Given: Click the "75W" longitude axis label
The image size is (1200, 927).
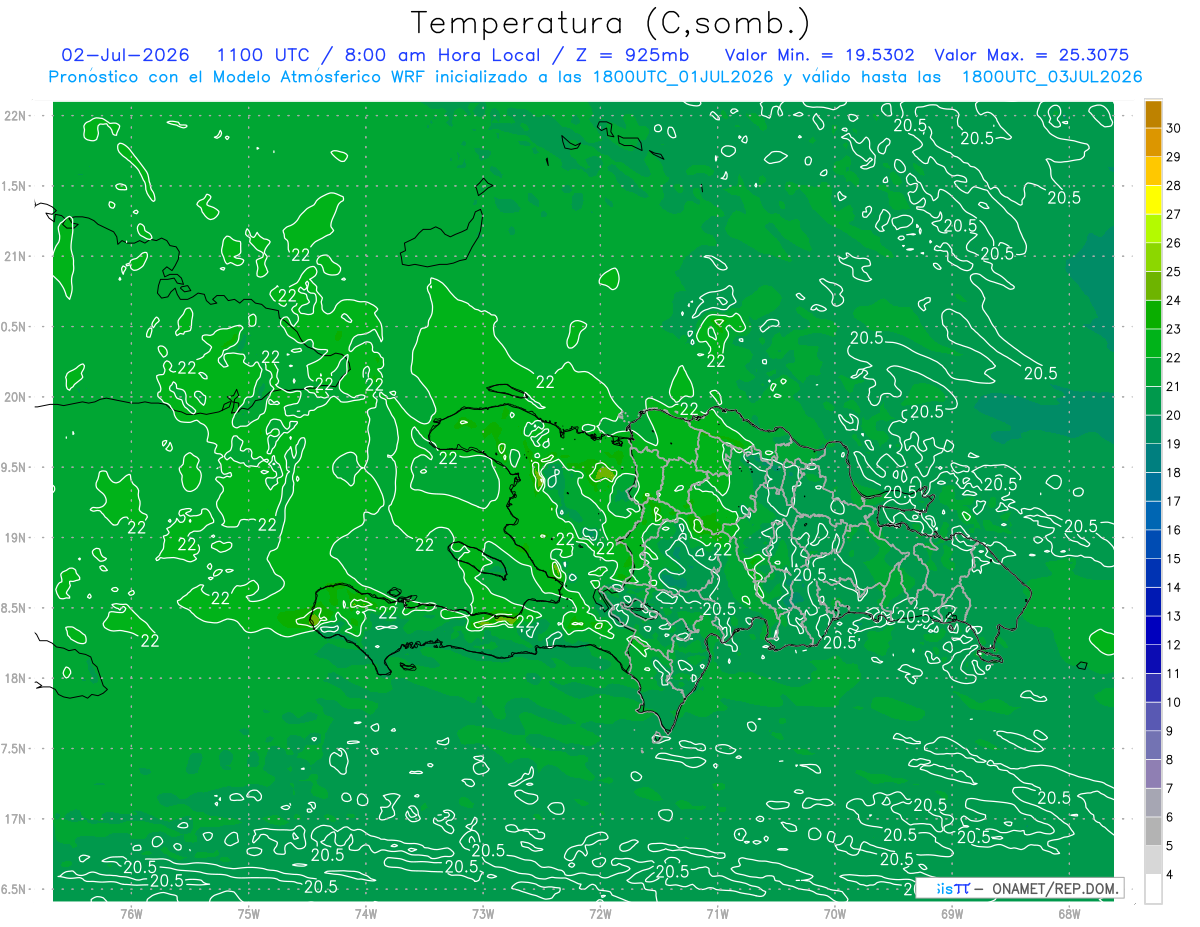Looking at the screenshot, I should pos(249,912).
